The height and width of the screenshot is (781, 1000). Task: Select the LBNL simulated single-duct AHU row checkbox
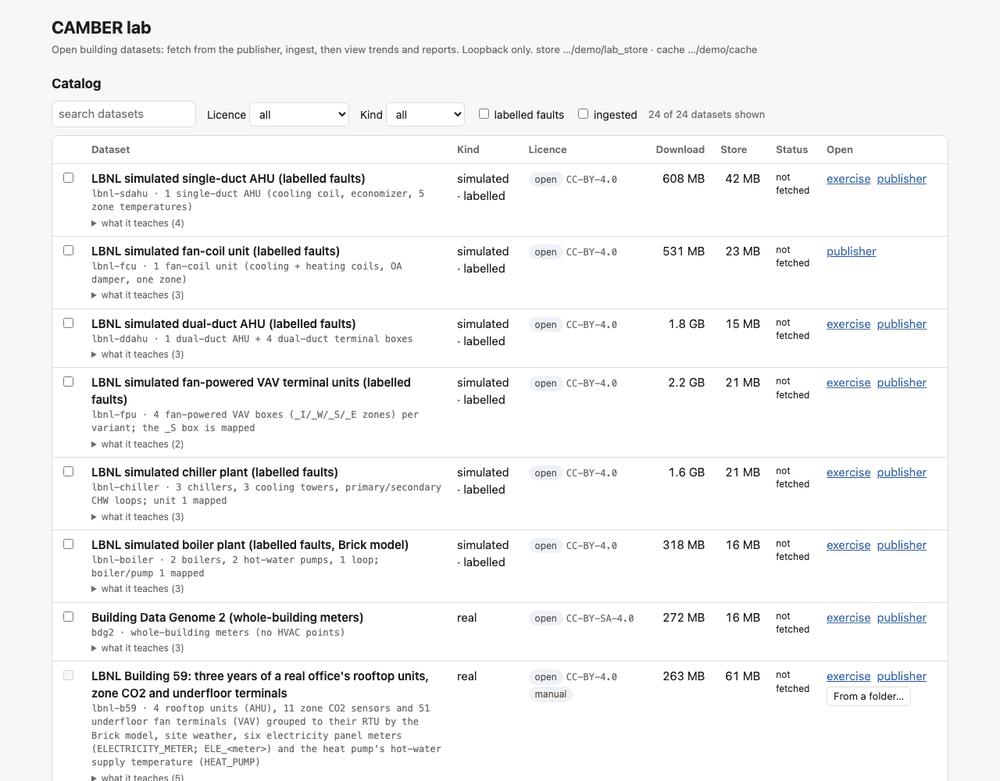tap(68, 178)
